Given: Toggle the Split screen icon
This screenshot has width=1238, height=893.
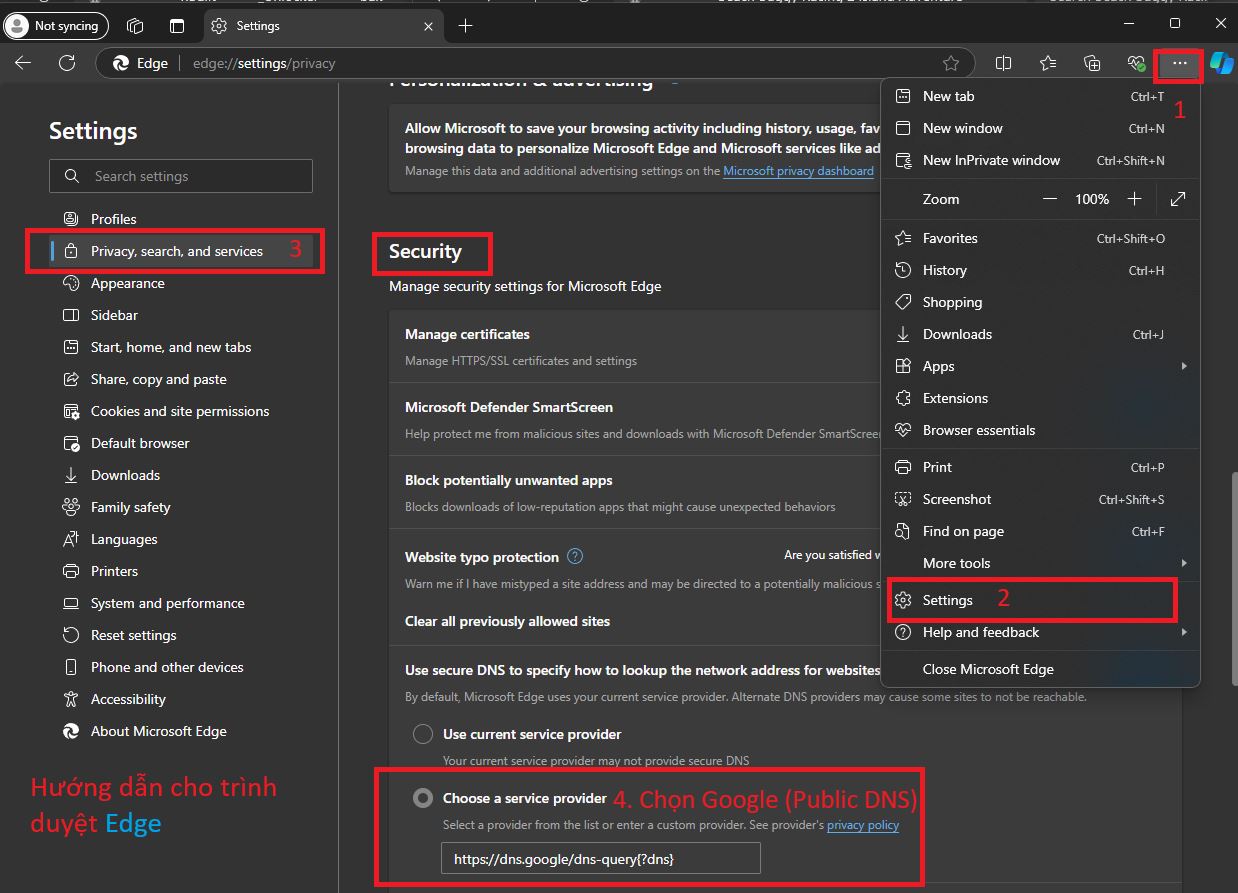Looking at the screenshot, I should 1004,63.
